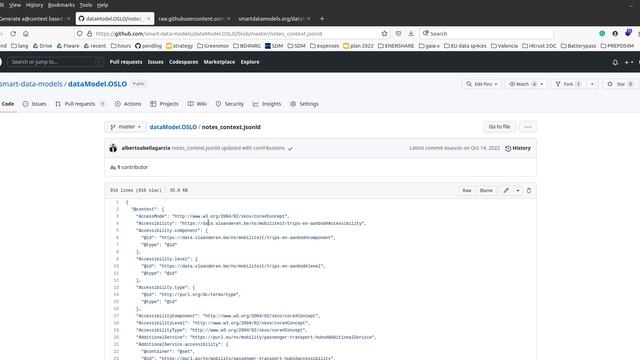Click the green extension icon in browser toolbar
The image size is (640, 360).
point(602,33)
